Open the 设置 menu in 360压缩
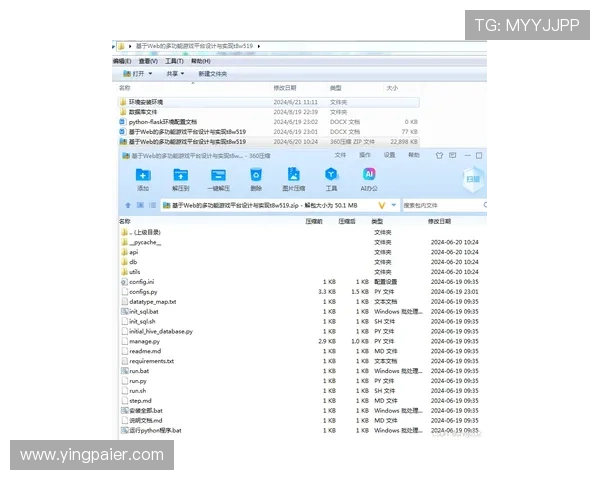Image resolution: width=600 pixels, height=480 pixels. coord(390,155)
